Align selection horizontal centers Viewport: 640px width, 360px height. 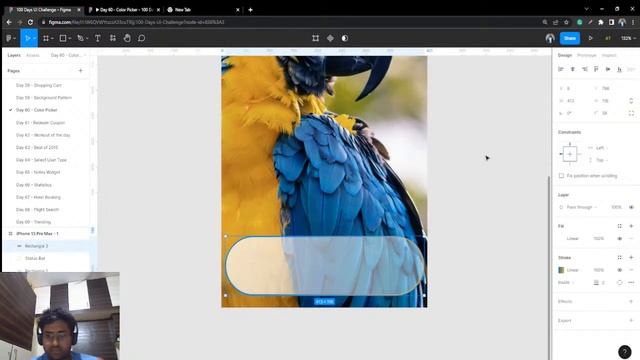pyautogui.click(x=573, y=69)
